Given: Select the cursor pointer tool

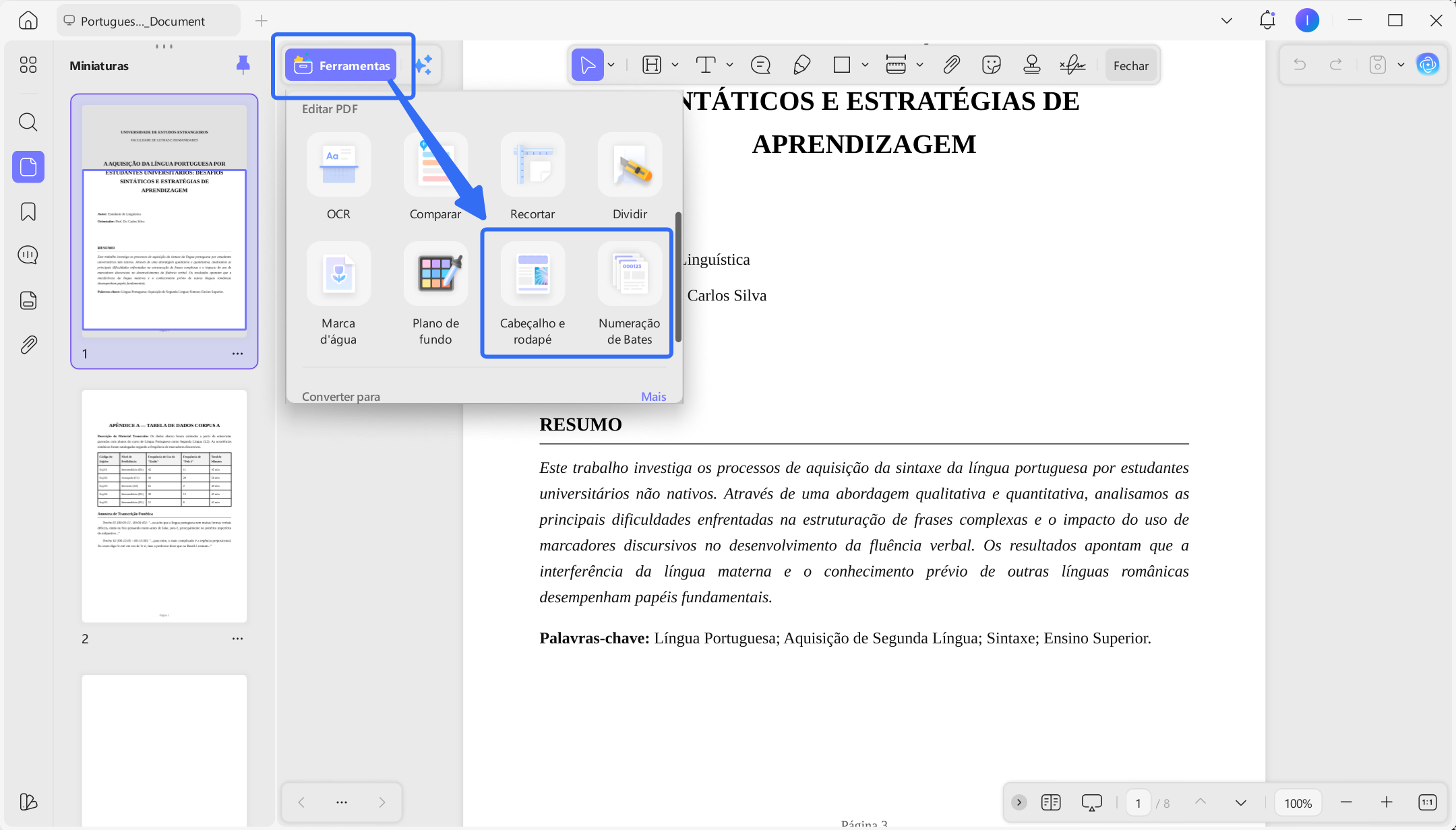Looking at the screenshot, I should (588, 65).
